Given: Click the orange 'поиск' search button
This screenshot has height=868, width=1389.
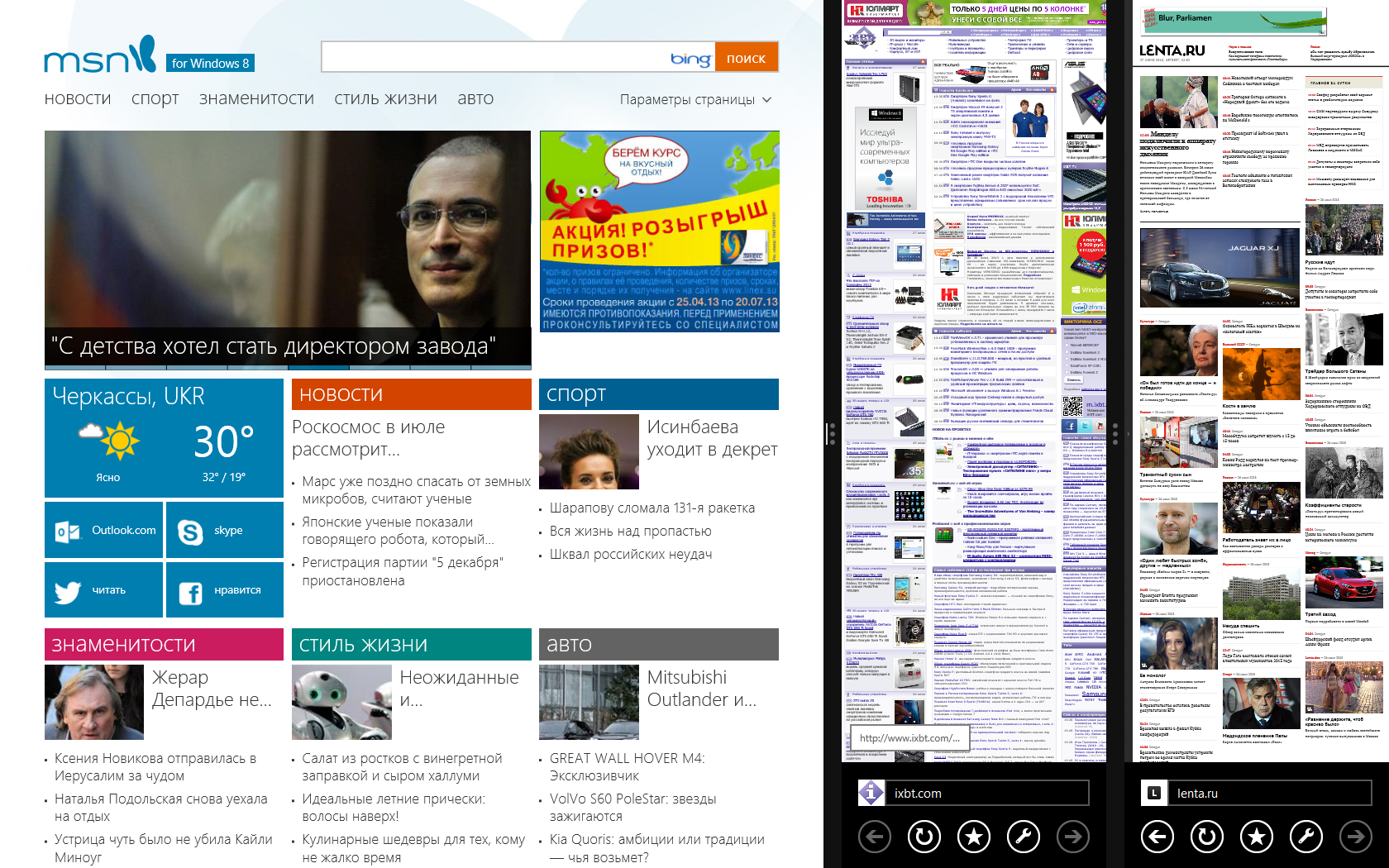Looking at the screenshot, I should click(x=747, y=58).
